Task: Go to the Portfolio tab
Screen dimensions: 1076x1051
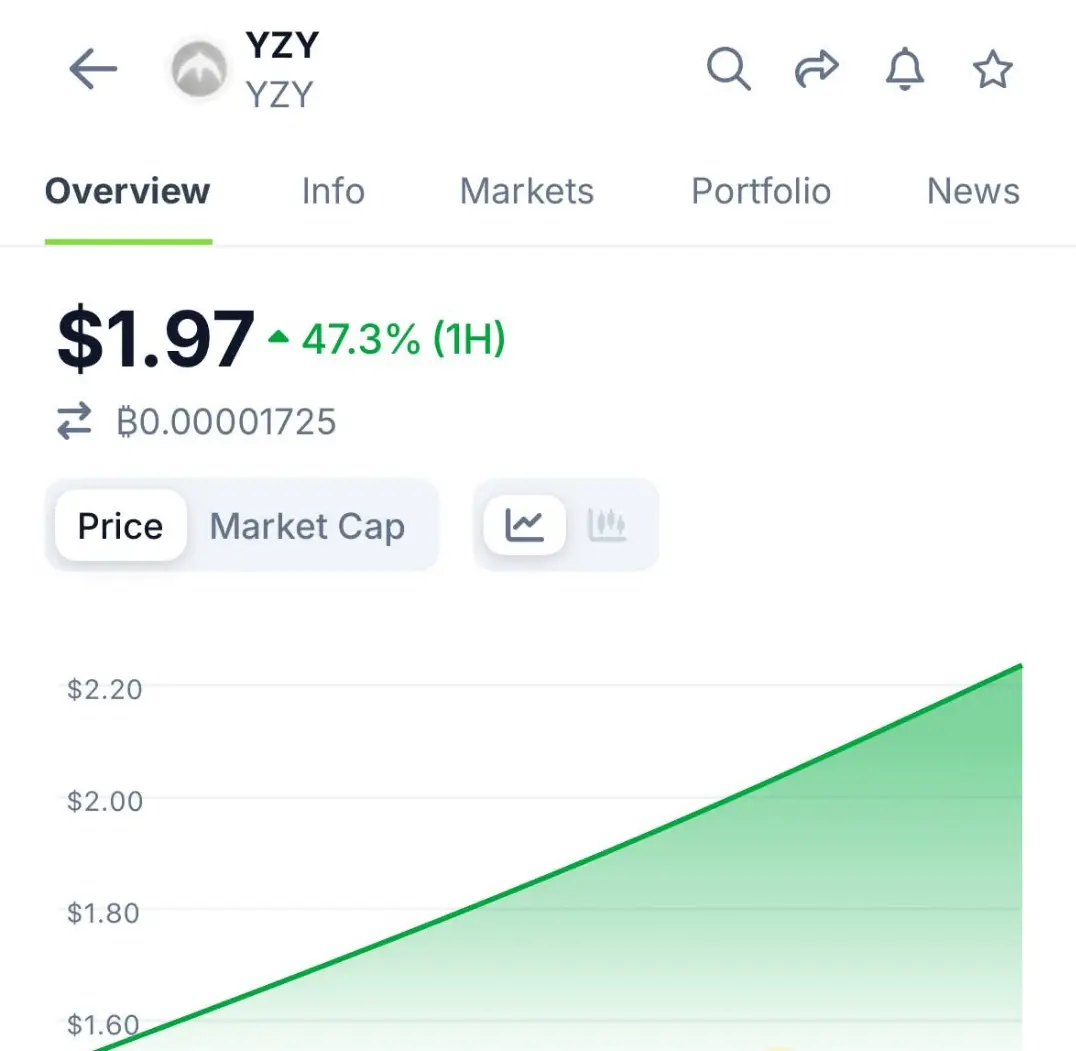Action: [x=761, y=191]
